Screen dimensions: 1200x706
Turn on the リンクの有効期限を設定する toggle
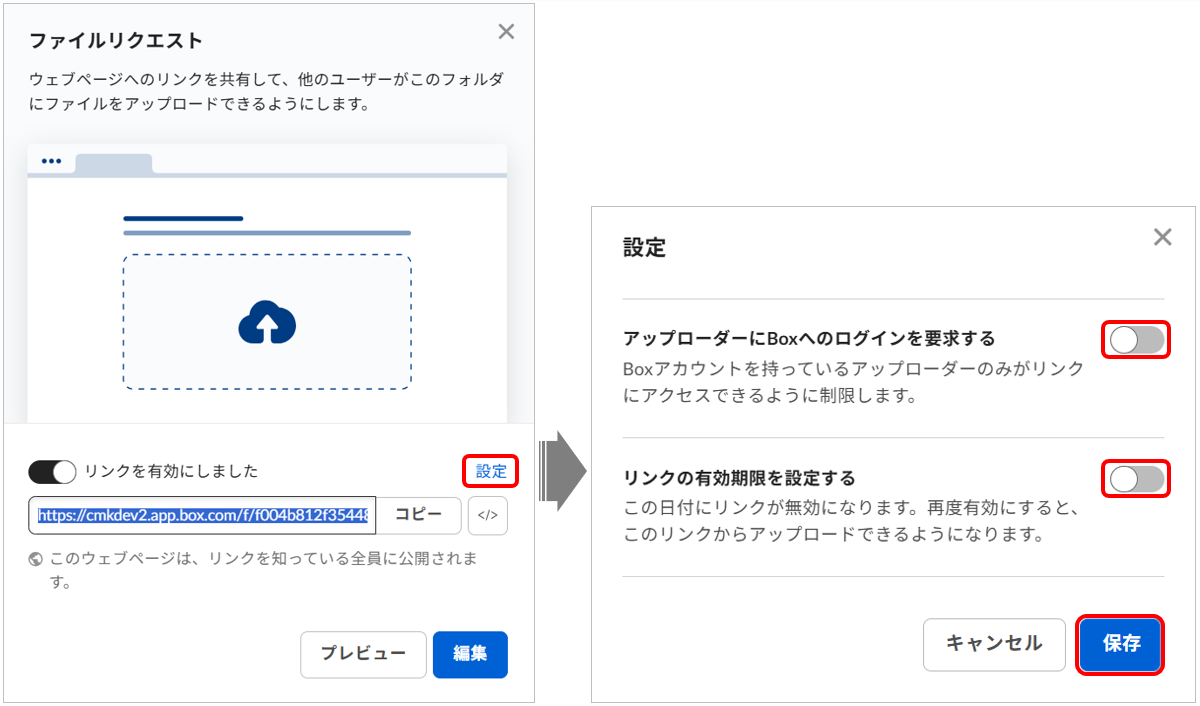coord(1137,480)
